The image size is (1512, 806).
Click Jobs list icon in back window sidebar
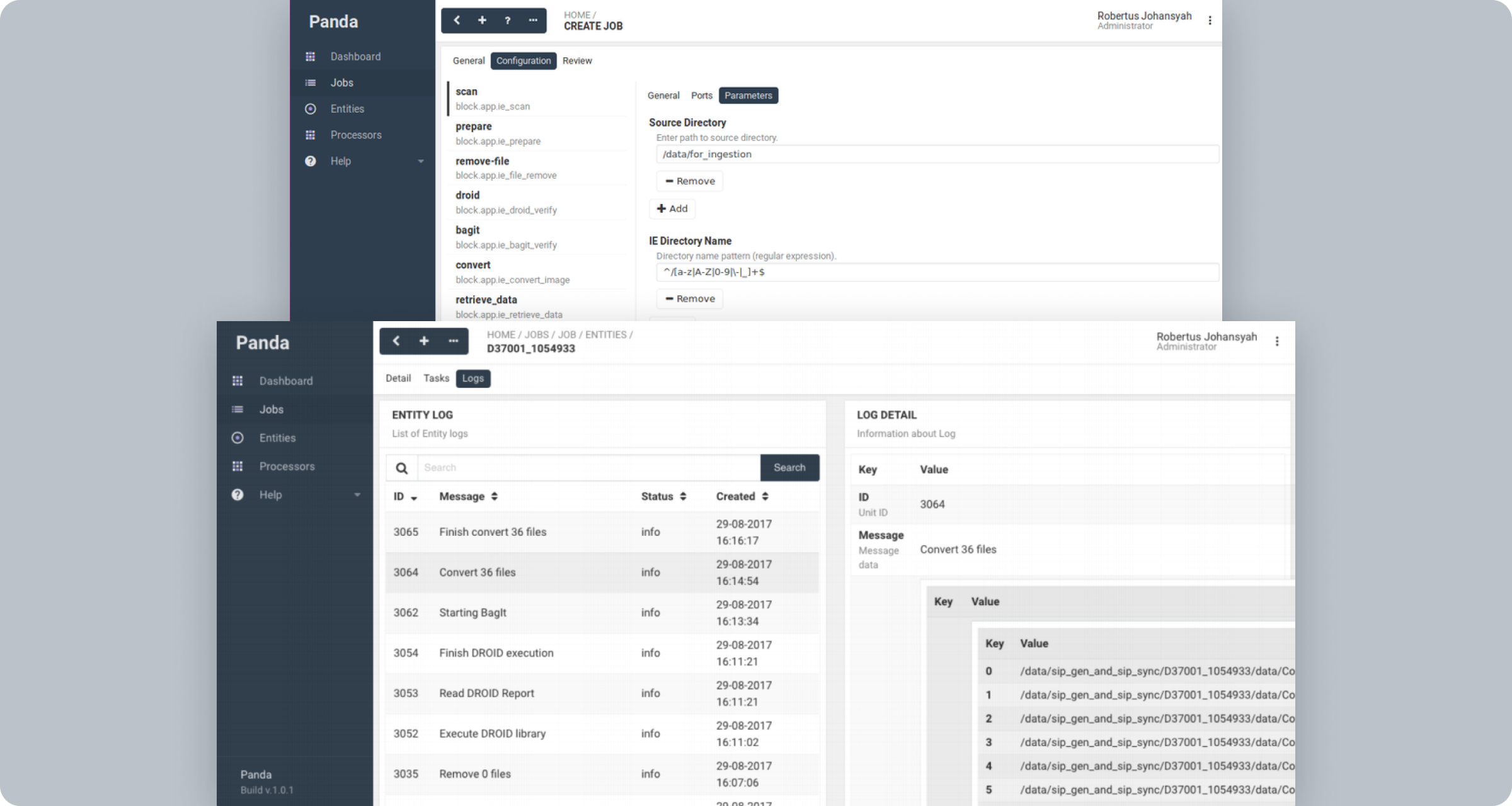[310, 82]
